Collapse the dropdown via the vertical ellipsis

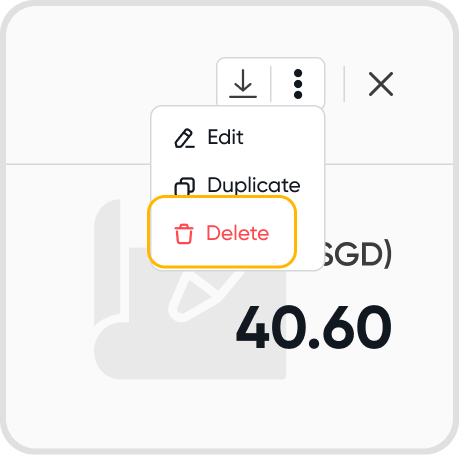pos(298,84)
